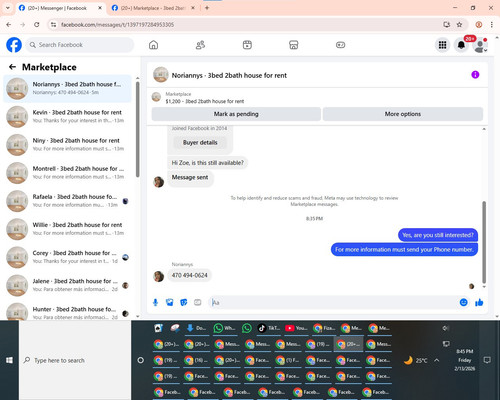Open the taskbar clock and date
The height and width of the screenshot is (400, 500).
465,360
